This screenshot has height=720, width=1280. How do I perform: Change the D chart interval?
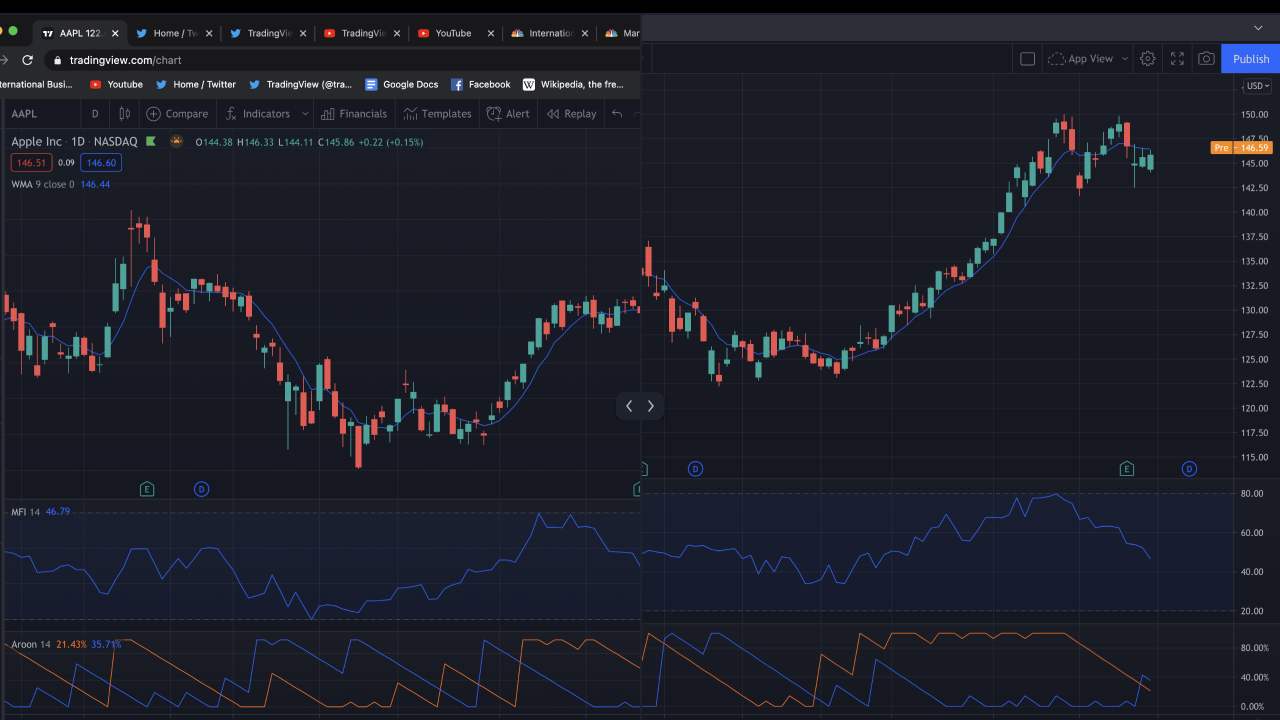click(95, 114)
